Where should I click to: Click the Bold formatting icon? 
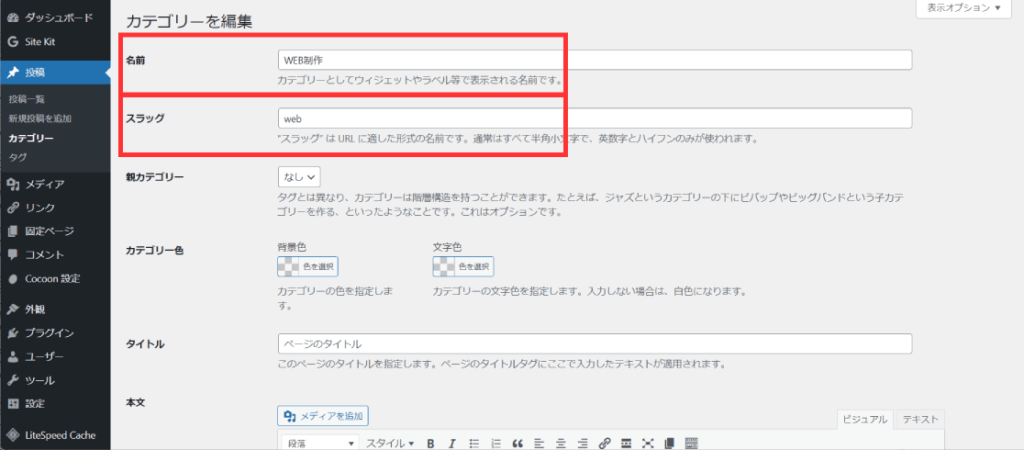(x=431, y=443)
